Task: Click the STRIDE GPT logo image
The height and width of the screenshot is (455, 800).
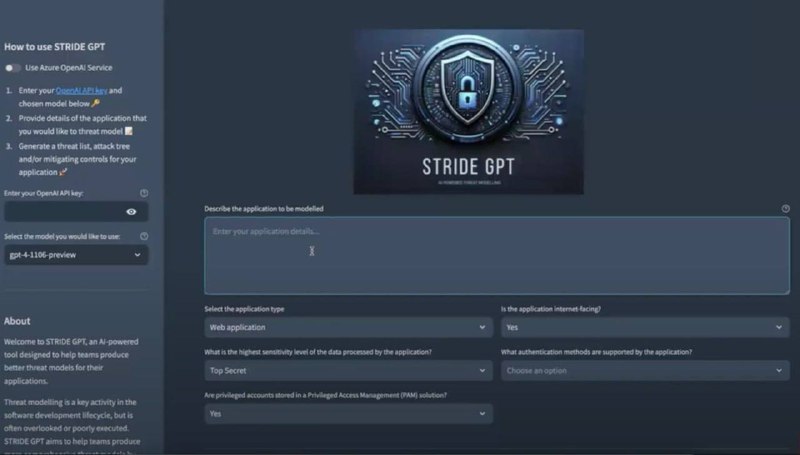Action: point(468,112)
